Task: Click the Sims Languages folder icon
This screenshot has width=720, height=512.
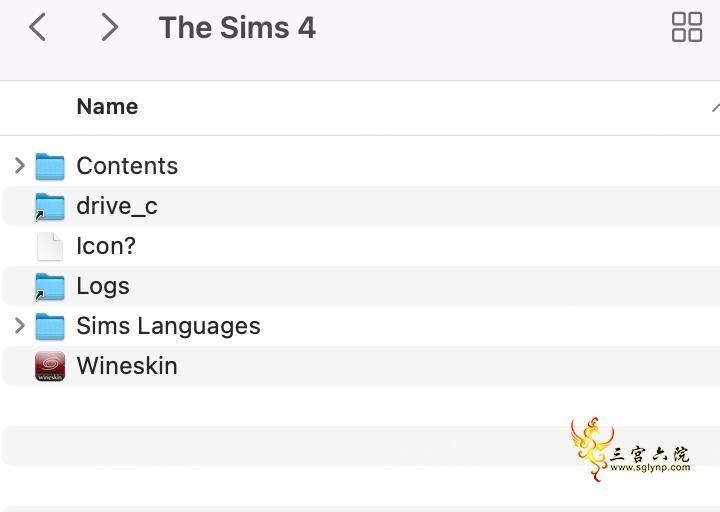Action: coord(50,326)
